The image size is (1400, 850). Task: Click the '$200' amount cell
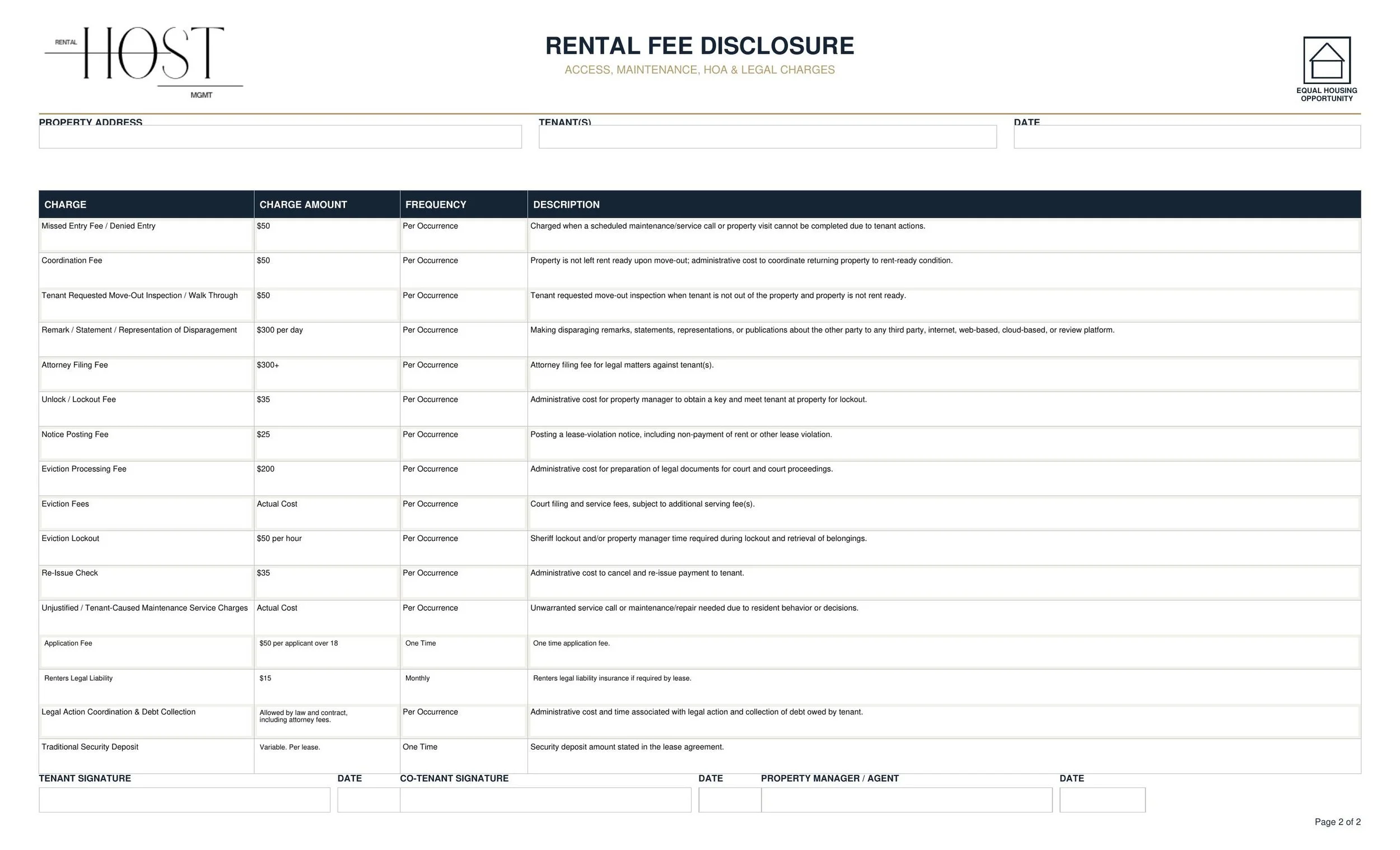tap(327, 478)
